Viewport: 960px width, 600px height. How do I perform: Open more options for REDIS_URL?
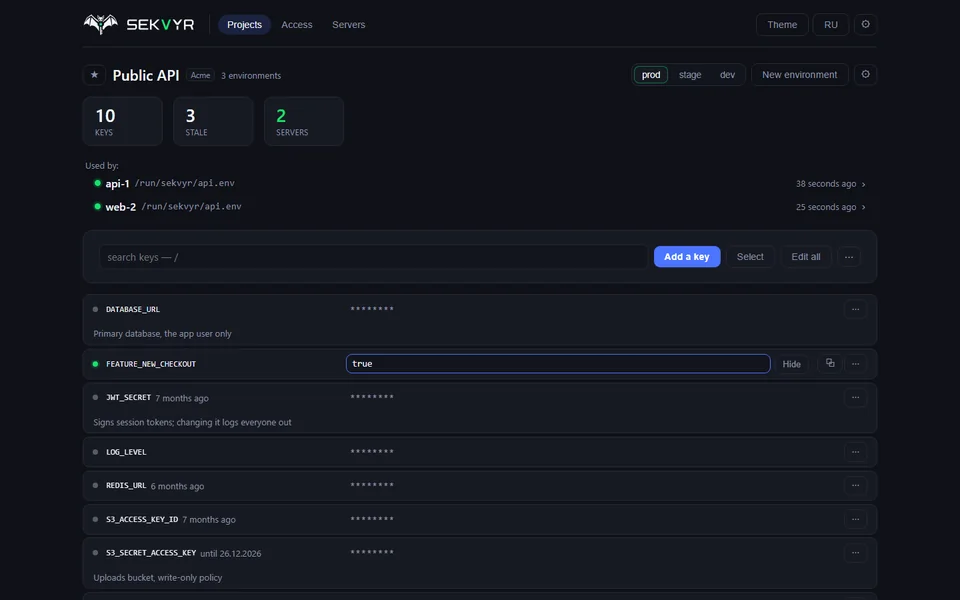click(x=855, y=486)
